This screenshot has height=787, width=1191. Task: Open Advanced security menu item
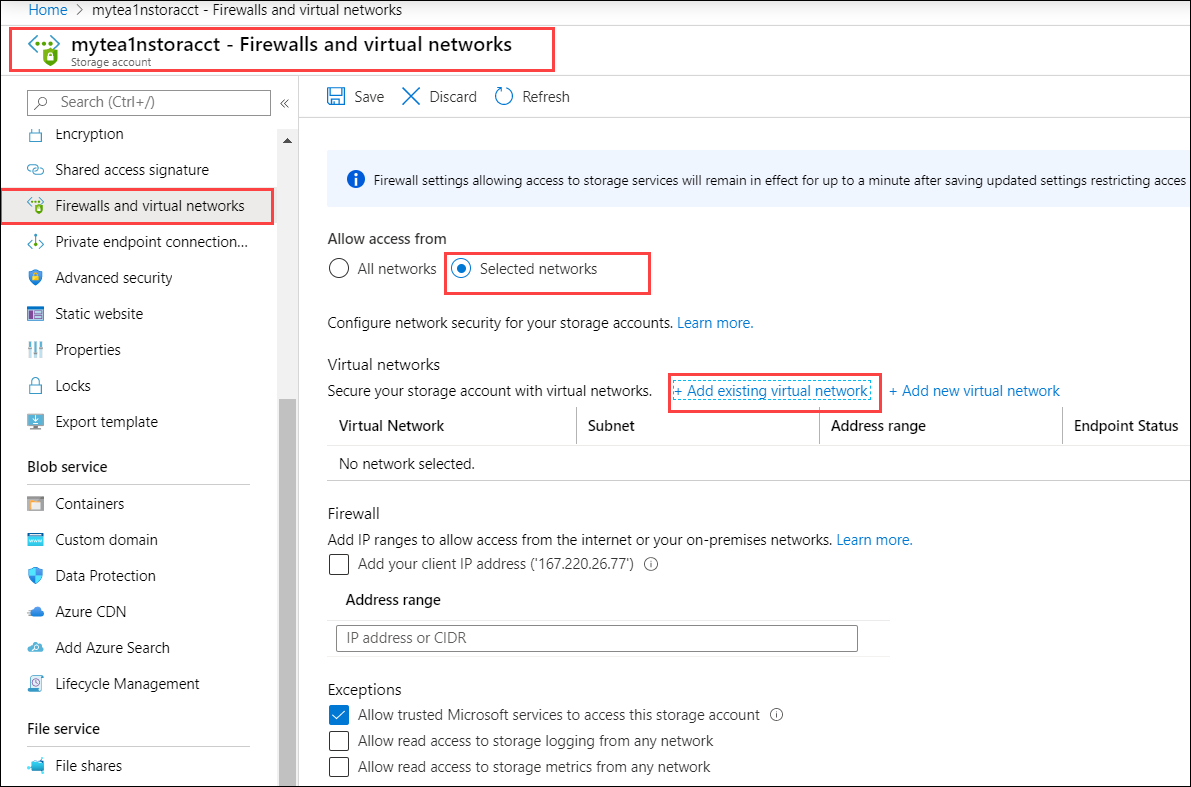[x=114, y=278]
